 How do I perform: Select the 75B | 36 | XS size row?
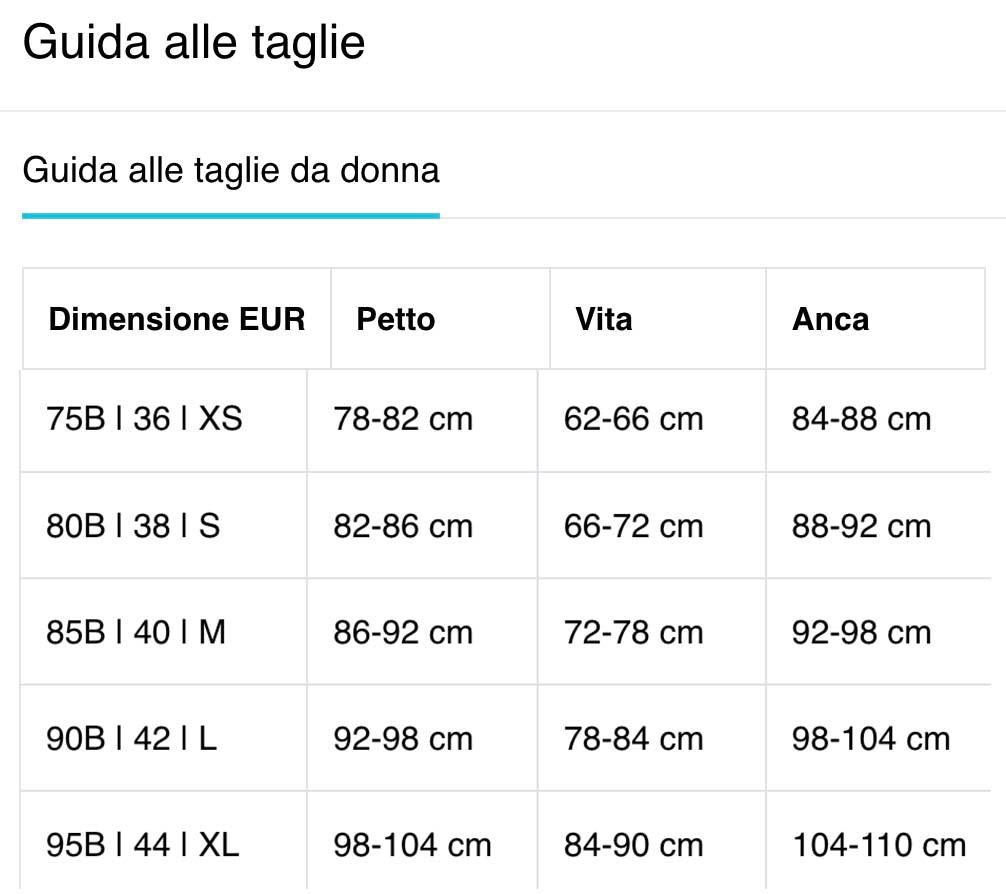click(x=145, y=419)
